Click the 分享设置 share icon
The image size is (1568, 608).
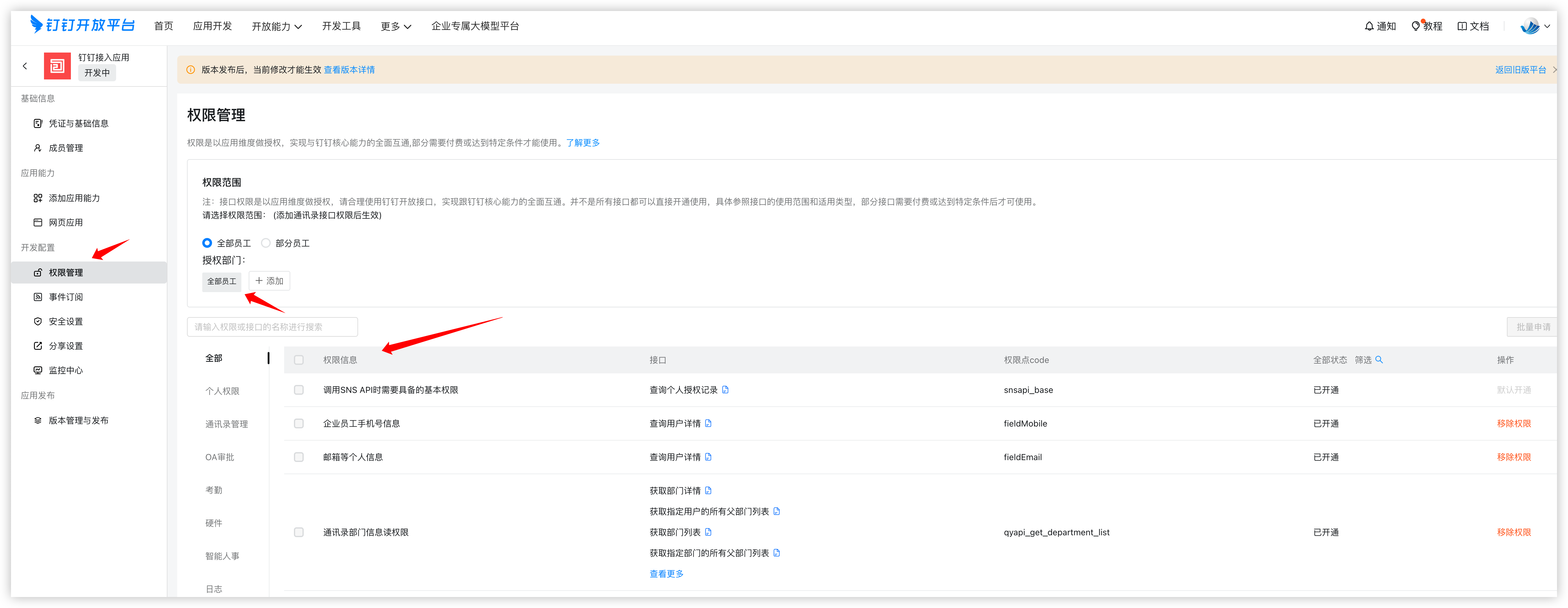38,346
